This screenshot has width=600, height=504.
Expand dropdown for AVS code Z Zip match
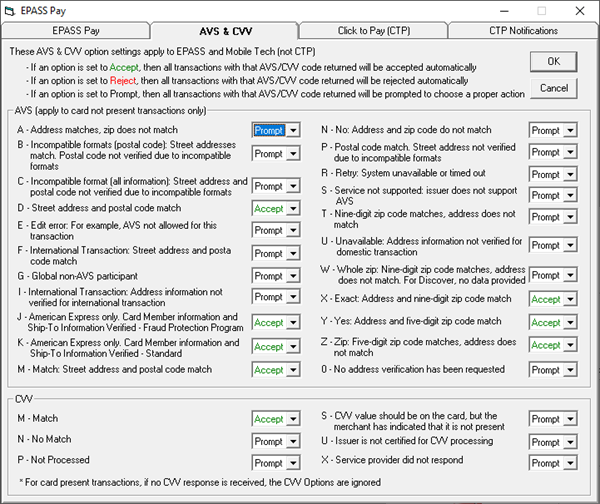pyautogui.click(x=570, y=345)
